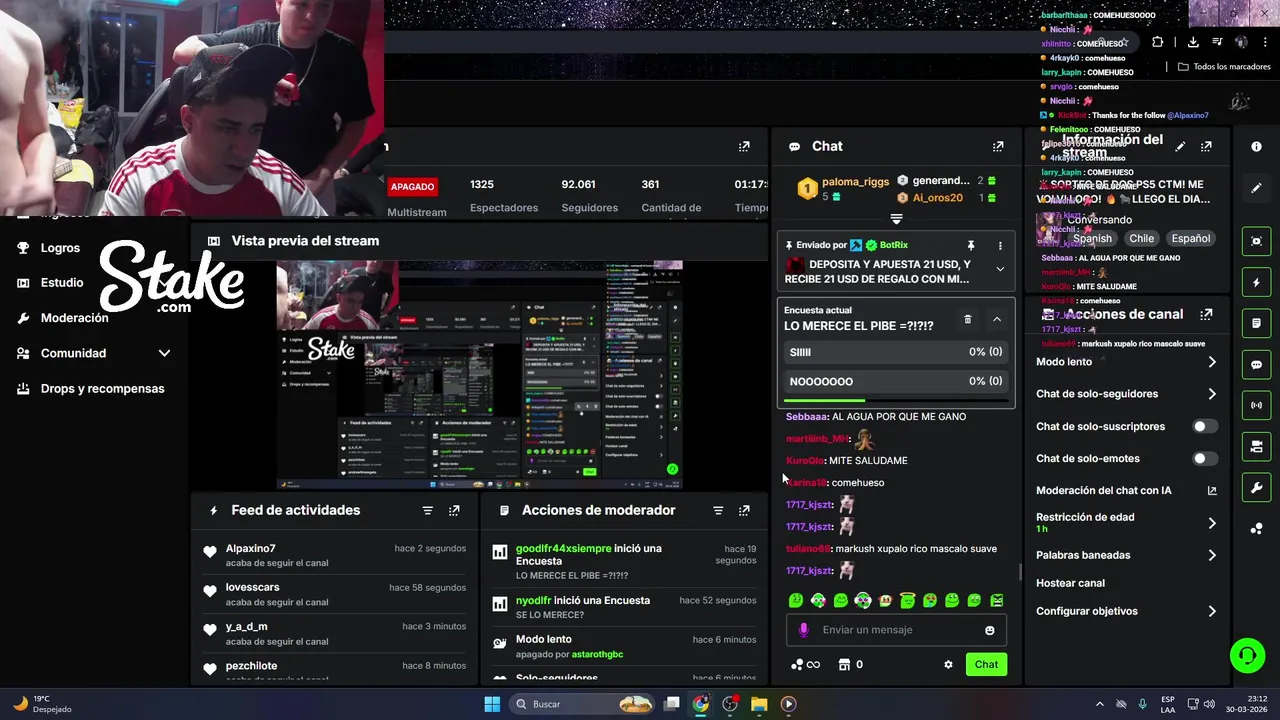Filter the Acciones de moderador list

(718, 510)
